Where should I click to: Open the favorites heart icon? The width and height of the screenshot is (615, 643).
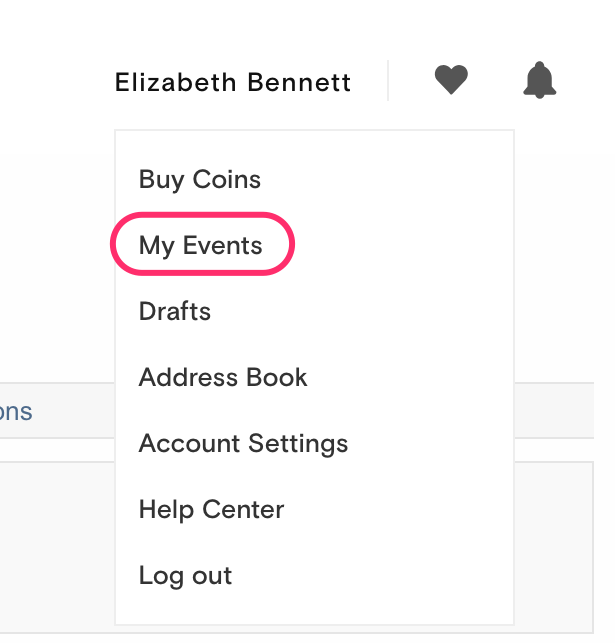click(451, 80)
